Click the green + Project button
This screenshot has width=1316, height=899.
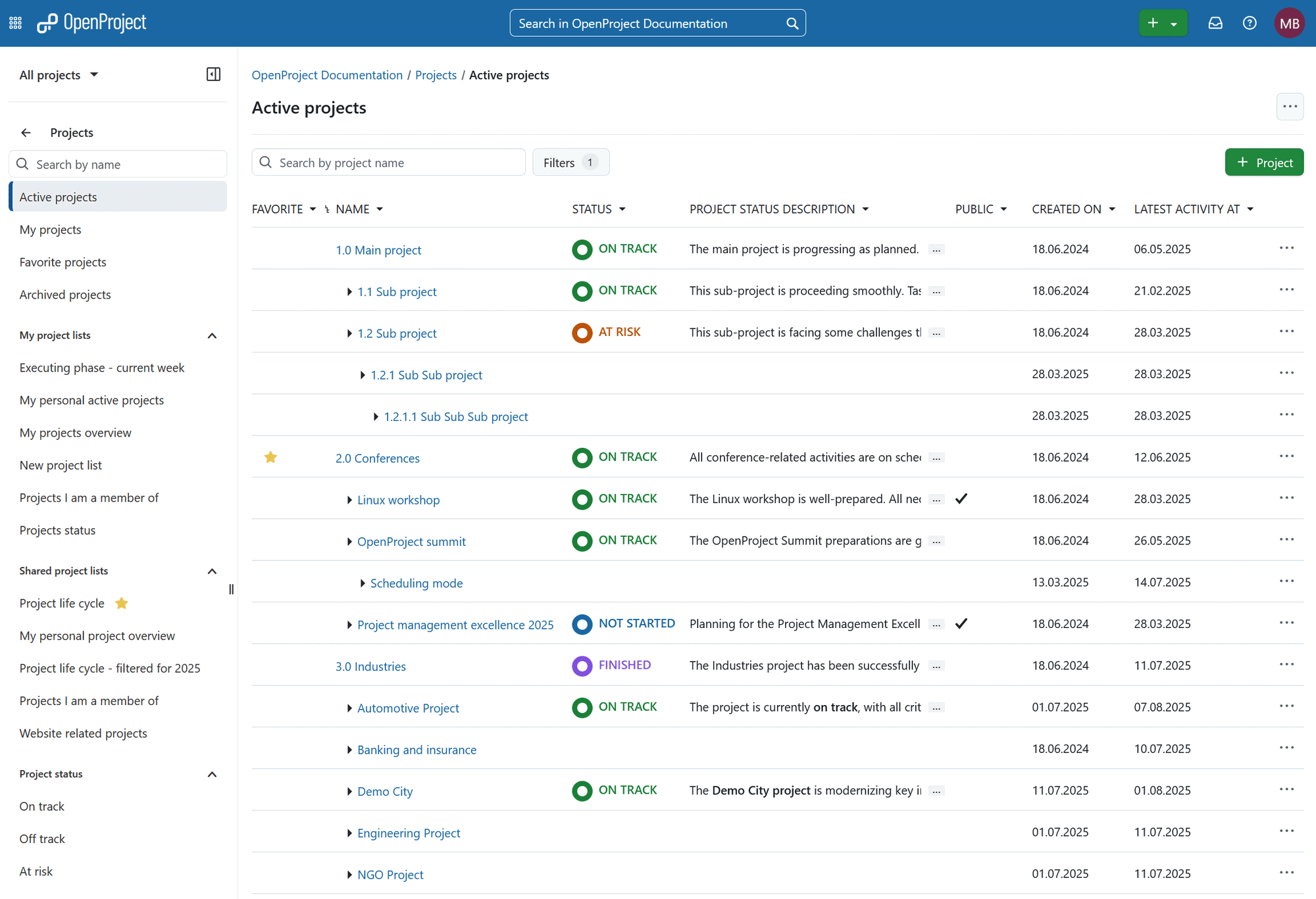tap(1263, 162)
